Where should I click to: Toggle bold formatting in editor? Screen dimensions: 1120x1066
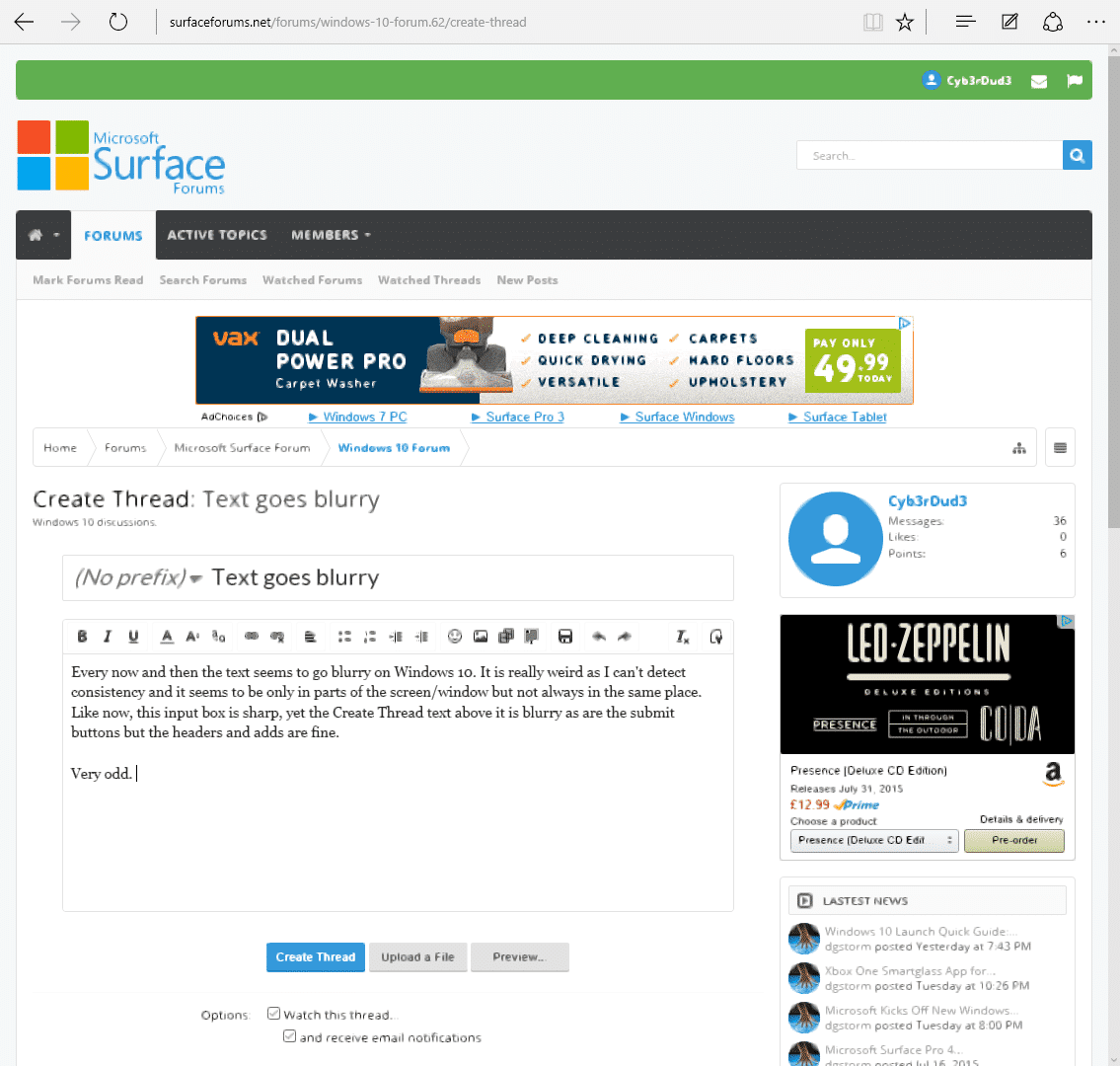point(82,636)
